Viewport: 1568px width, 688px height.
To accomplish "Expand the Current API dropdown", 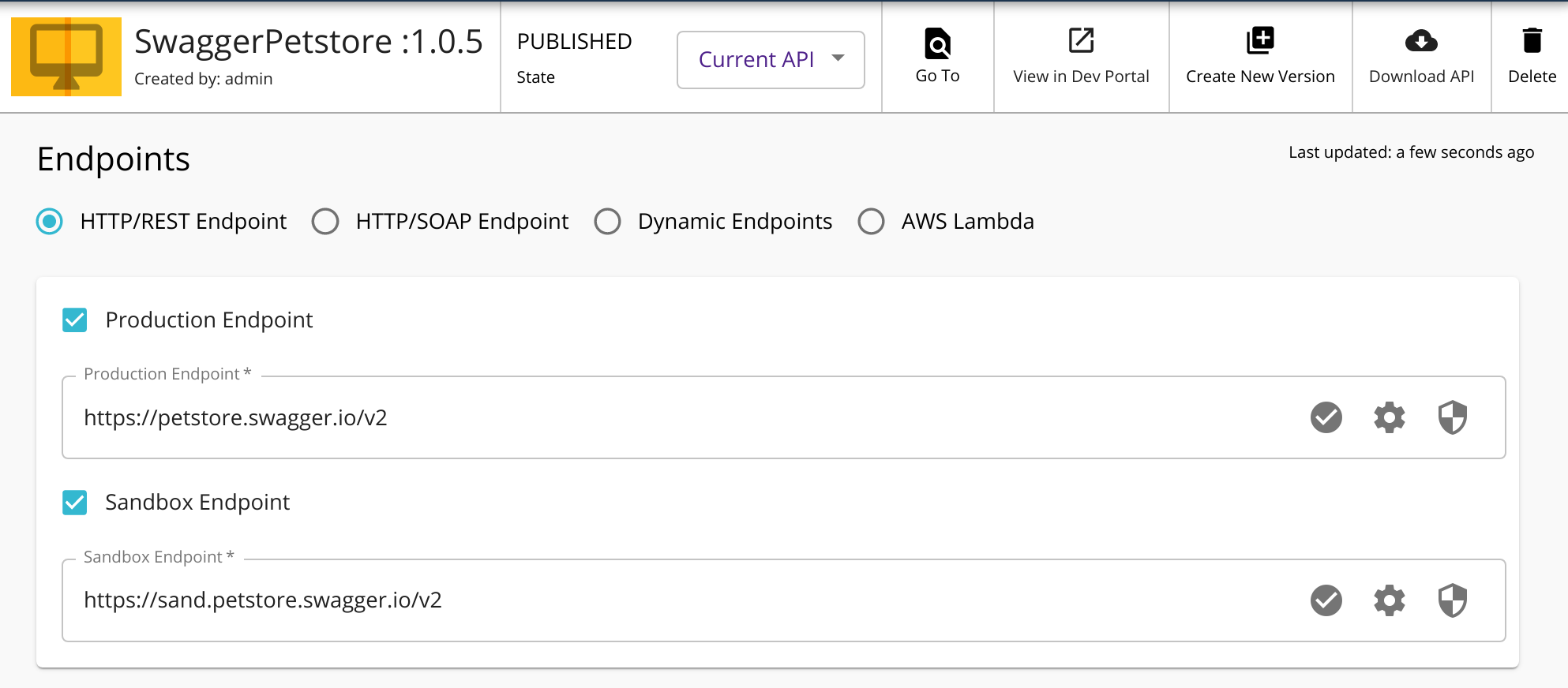I will (x=771, y=60).
